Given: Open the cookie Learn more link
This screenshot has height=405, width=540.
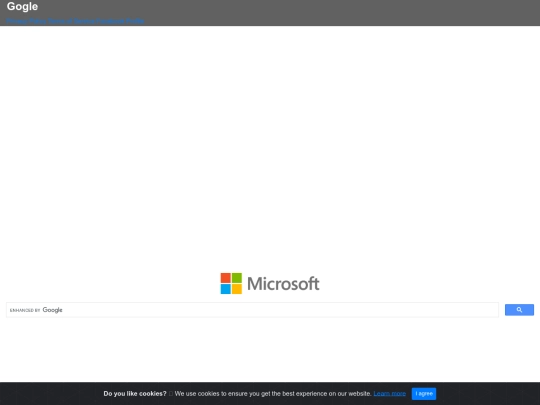Looking at the screenshot, I should pyautogui.click(x=390, y=394).
